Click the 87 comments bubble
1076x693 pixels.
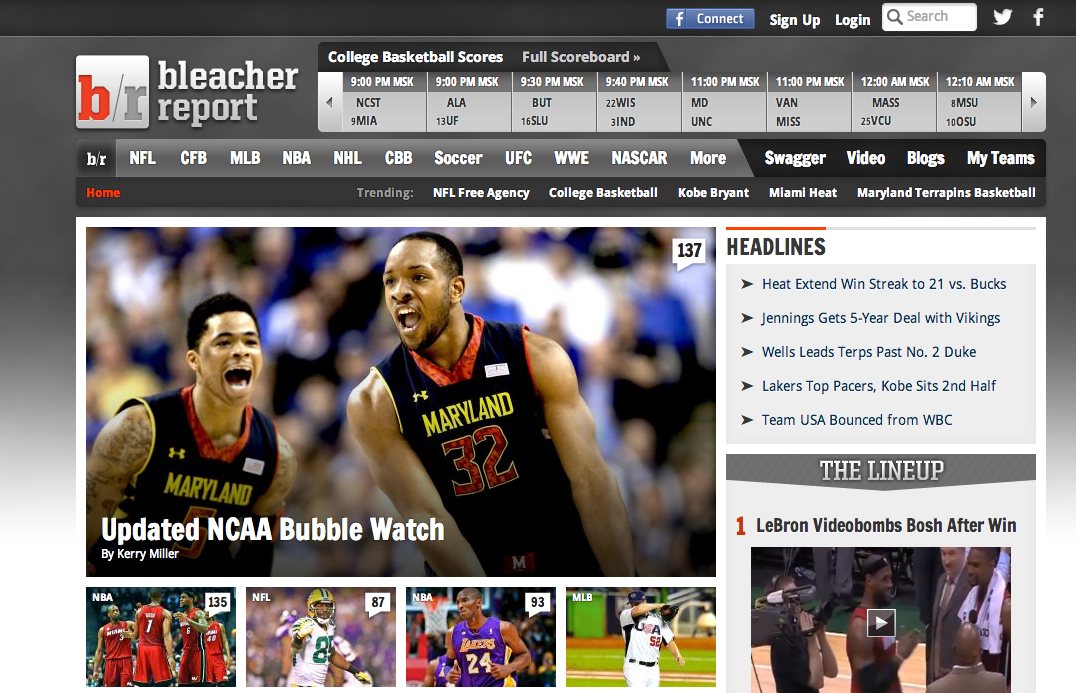click(x=377, y=603)
